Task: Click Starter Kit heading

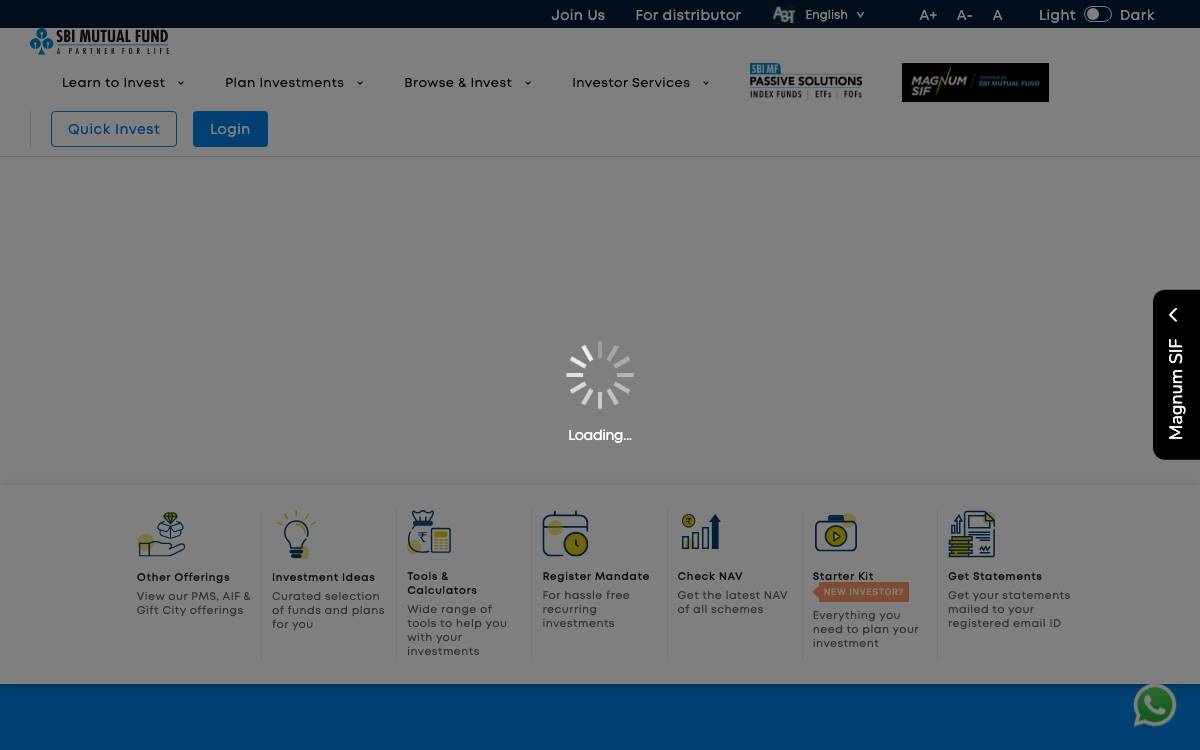Action: tap(843, 576)
